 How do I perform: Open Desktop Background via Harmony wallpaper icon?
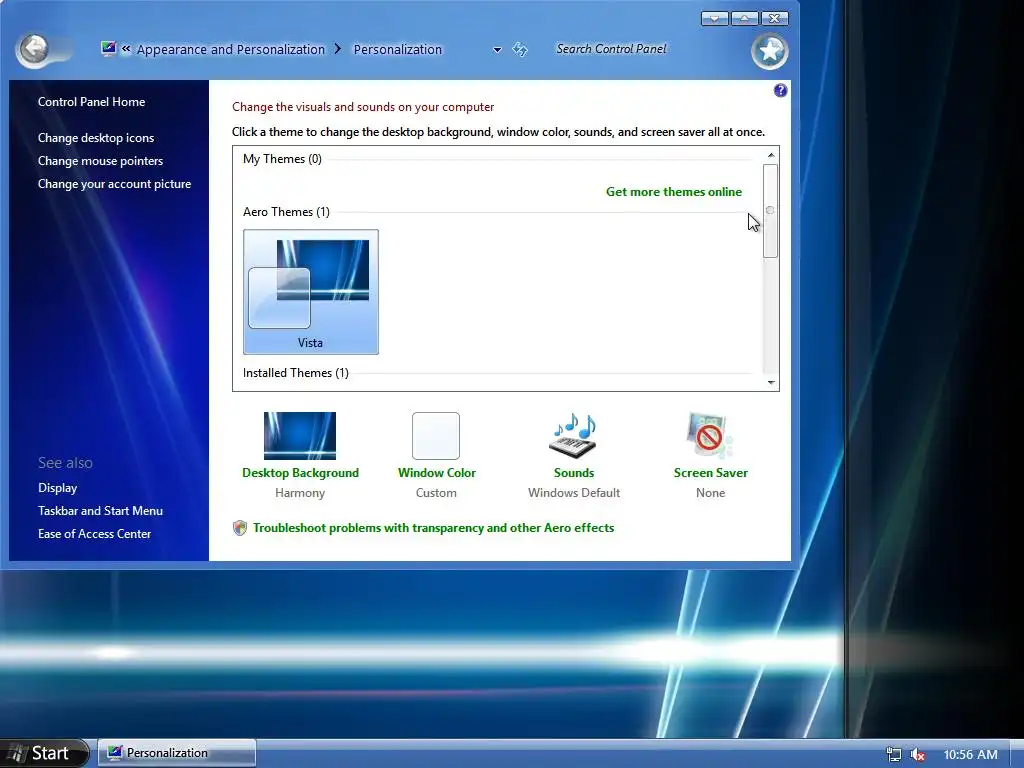point(300,436)
